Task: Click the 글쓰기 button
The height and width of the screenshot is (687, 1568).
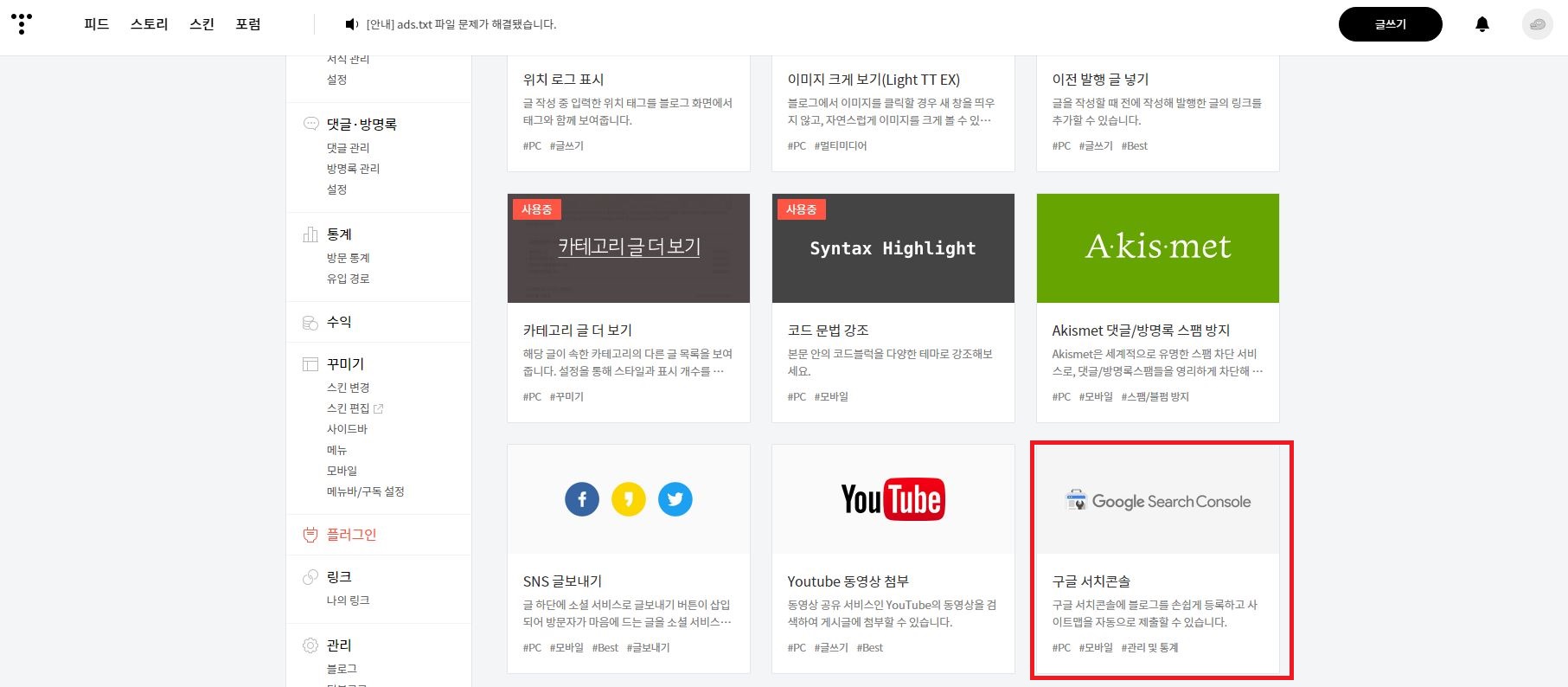Action: pyautogui.click(x=1391, y=24)
